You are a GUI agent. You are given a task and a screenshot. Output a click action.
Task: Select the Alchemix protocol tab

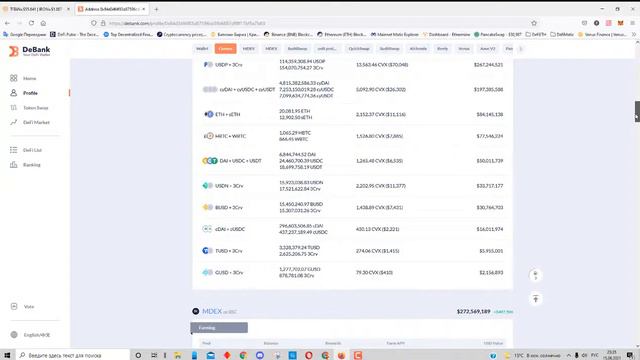tap(418, 49)
